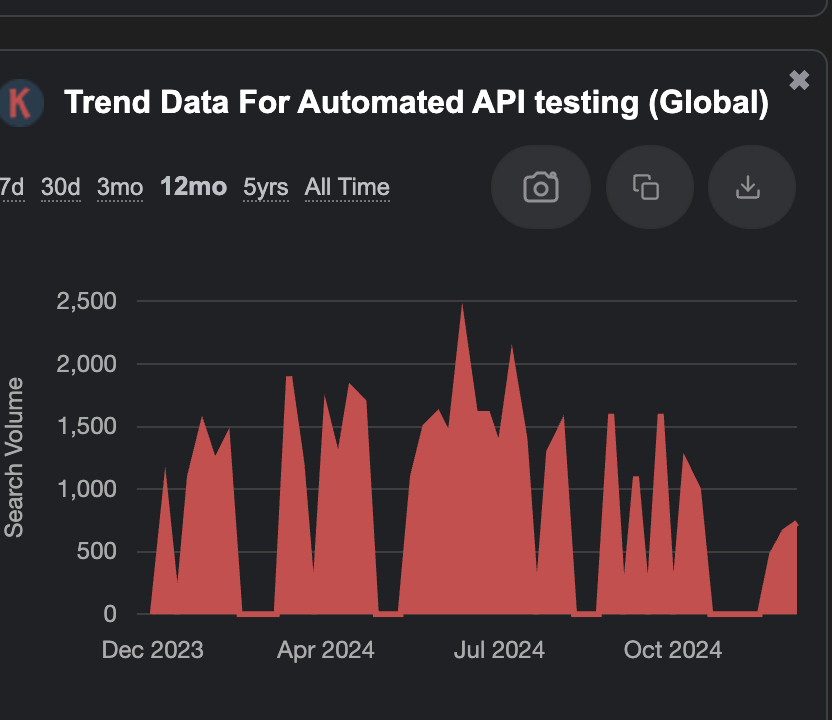832x720 pixels.
Task: Click the copy trend data icon
Action: click(x=649, y=187)
